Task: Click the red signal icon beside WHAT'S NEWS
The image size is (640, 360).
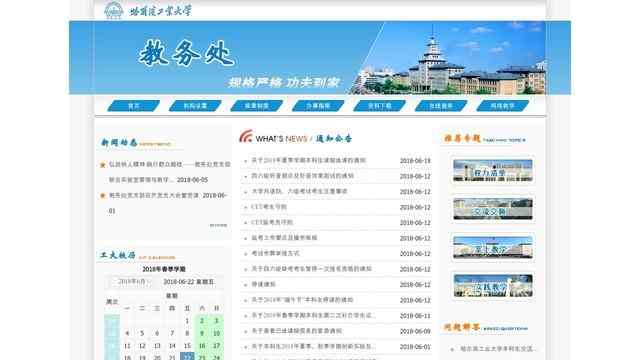Action: [x=246, y=136]
